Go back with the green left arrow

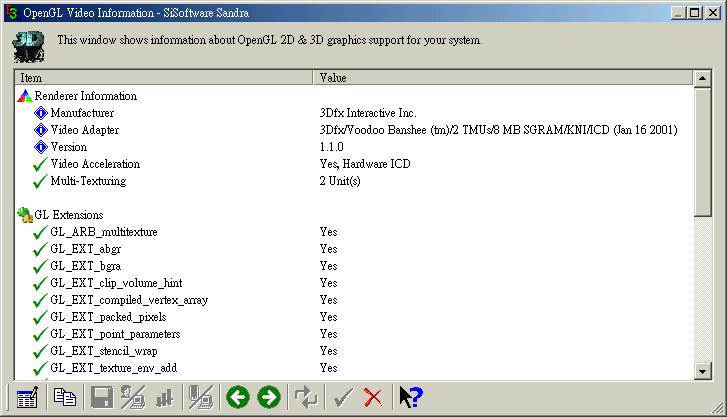tap(238, 398)
